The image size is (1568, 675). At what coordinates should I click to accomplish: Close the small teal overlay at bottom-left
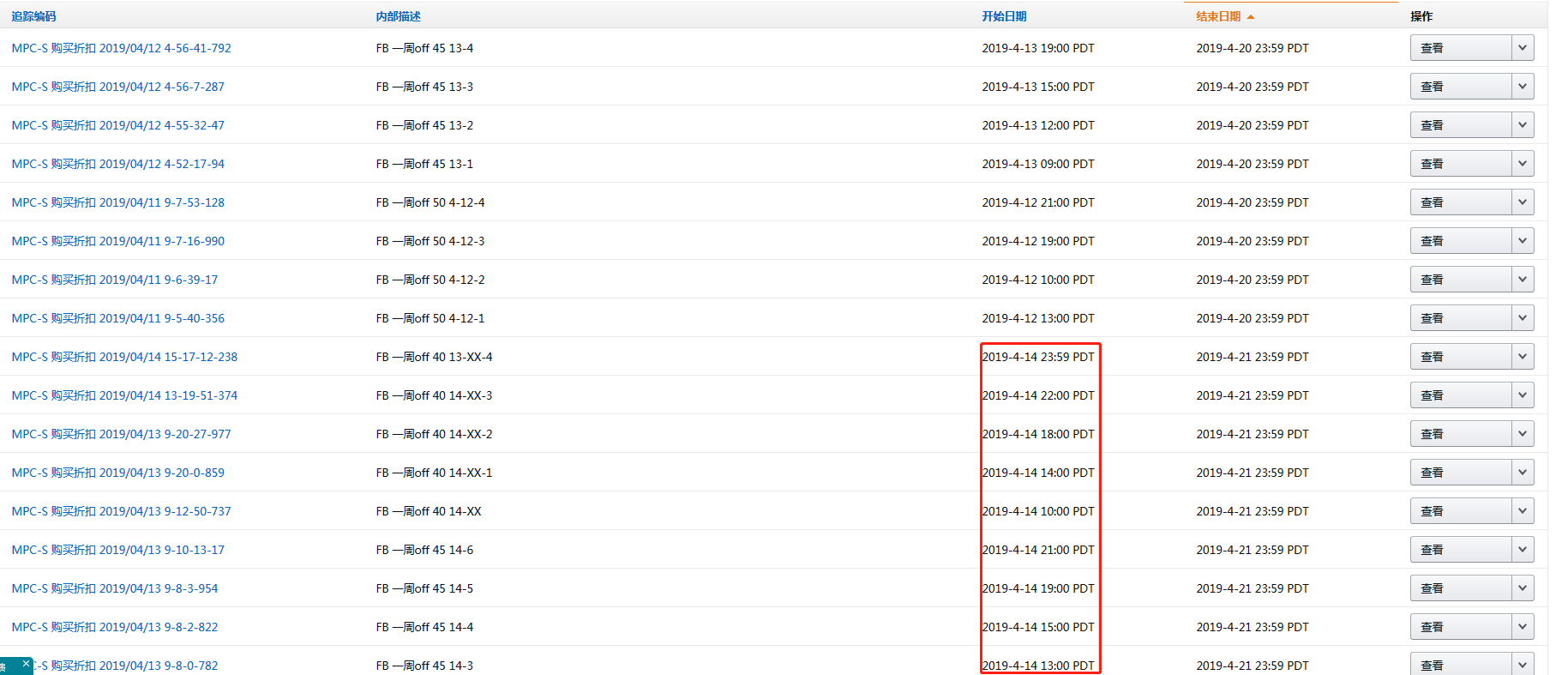tap(26, 664)
